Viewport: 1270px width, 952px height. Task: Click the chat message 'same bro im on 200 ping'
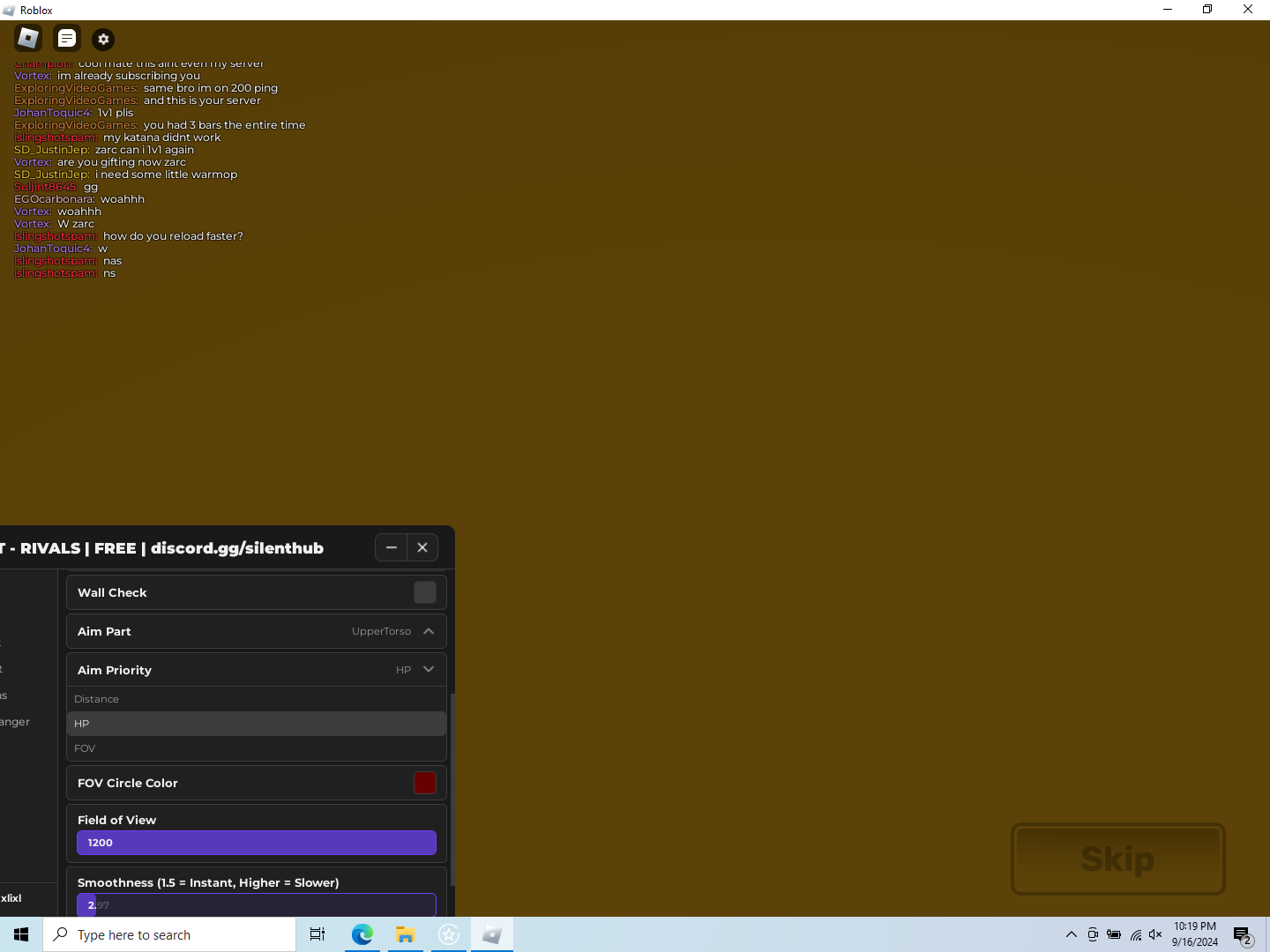click(211, 88)
